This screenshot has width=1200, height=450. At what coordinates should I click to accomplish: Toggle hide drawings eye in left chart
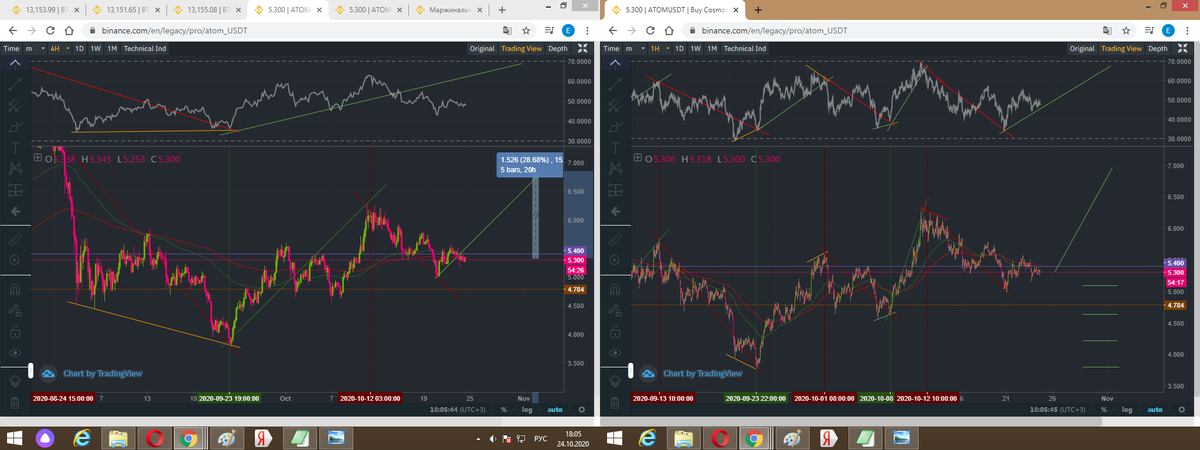[x=14, y=353]
